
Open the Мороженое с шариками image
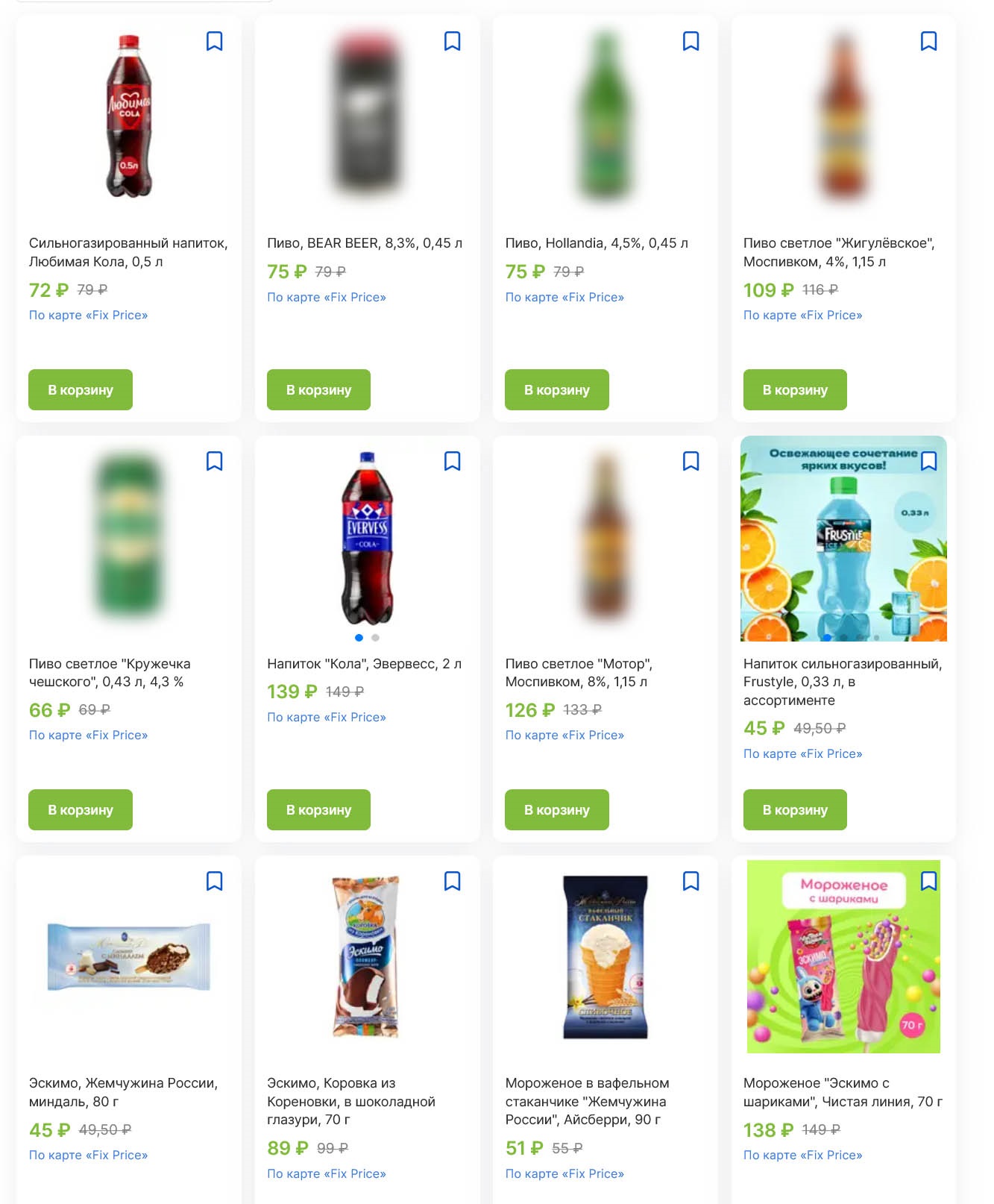tap(843, 956)
